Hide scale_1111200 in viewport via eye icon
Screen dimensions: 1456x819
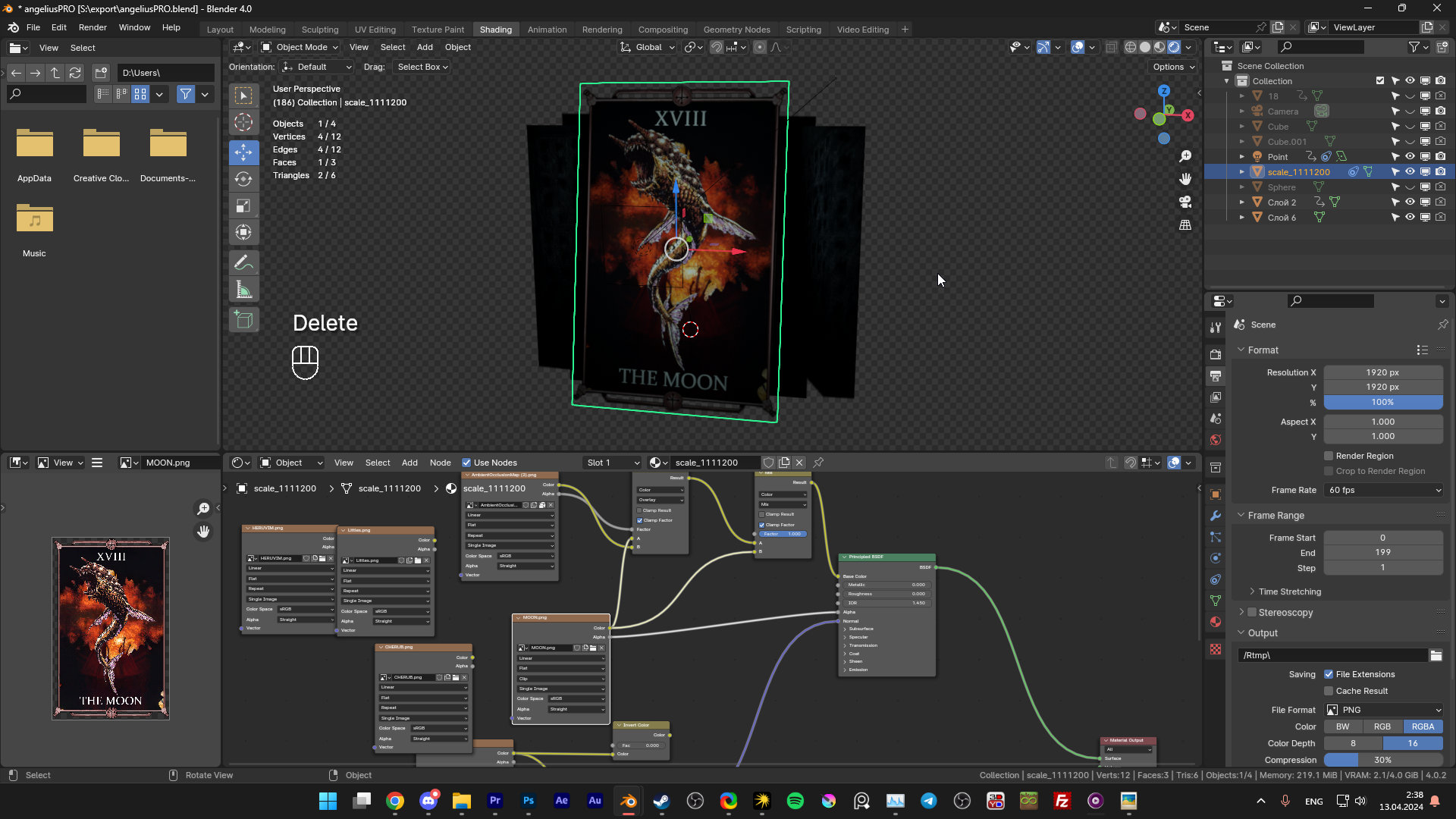pyautogui.click(x=1410, y=172)
